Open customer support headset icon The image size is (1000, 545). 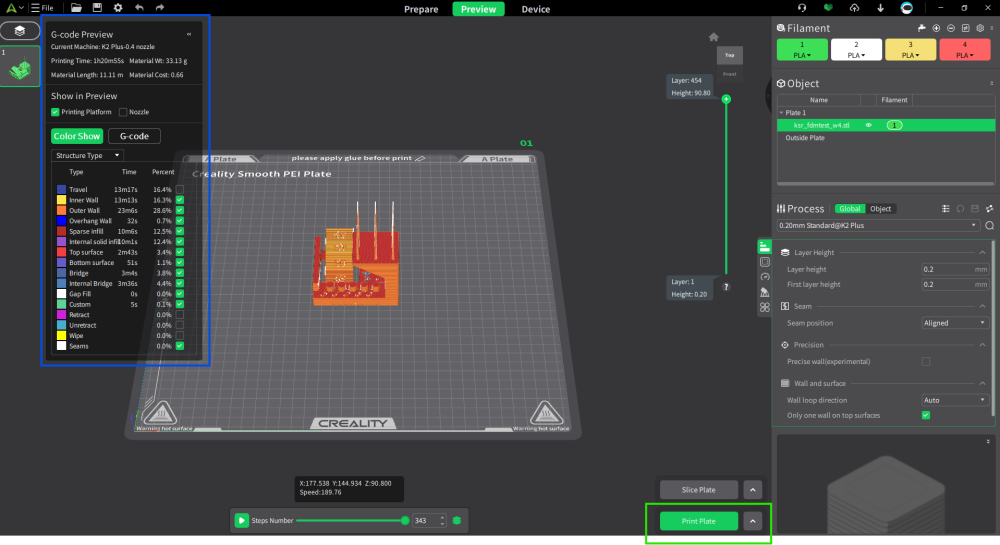coord(802,8)
